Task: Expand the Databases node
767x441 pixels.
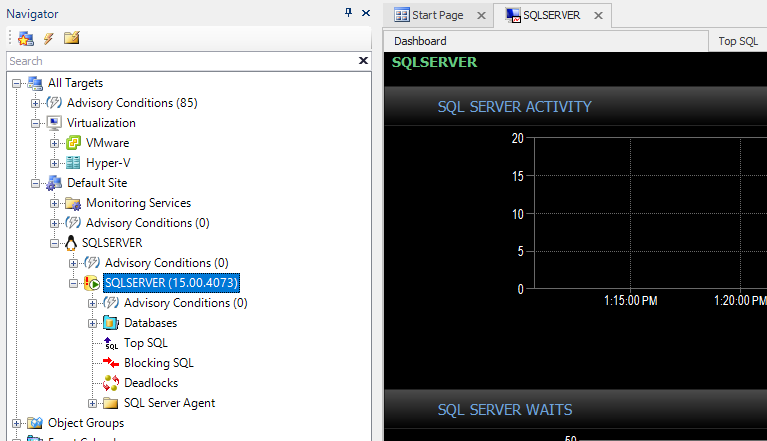Action: 92,323
